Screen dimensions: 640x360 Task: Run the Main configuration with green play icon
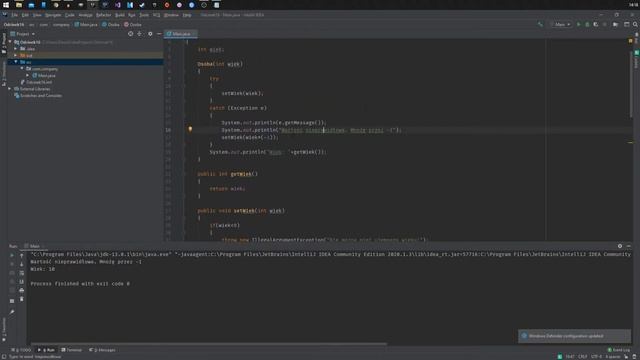[x=578, y=24]
